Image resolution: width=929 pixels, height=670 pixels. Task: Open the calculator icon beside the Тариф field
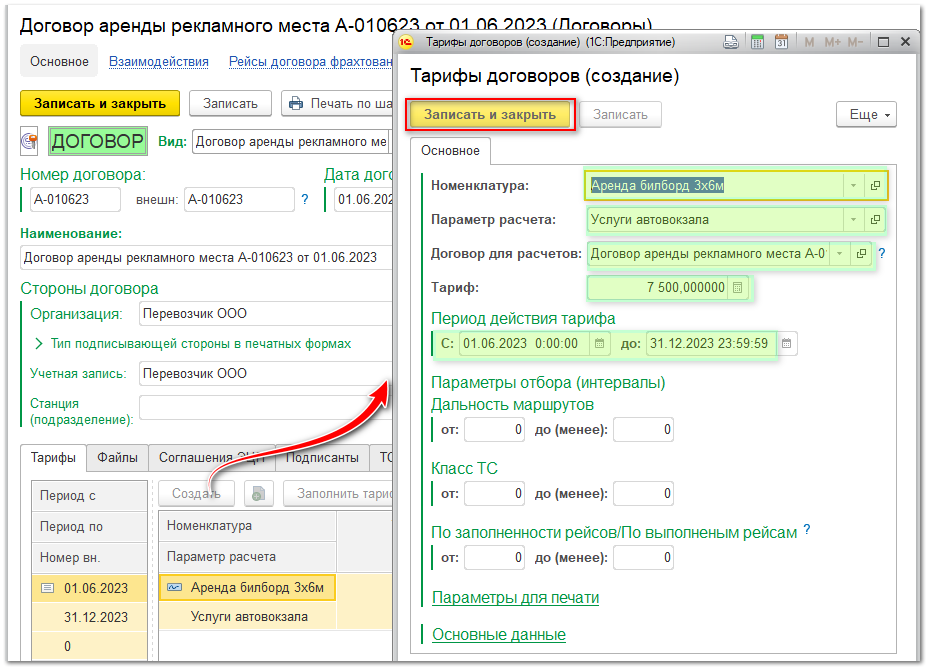(x=737, y=289)
